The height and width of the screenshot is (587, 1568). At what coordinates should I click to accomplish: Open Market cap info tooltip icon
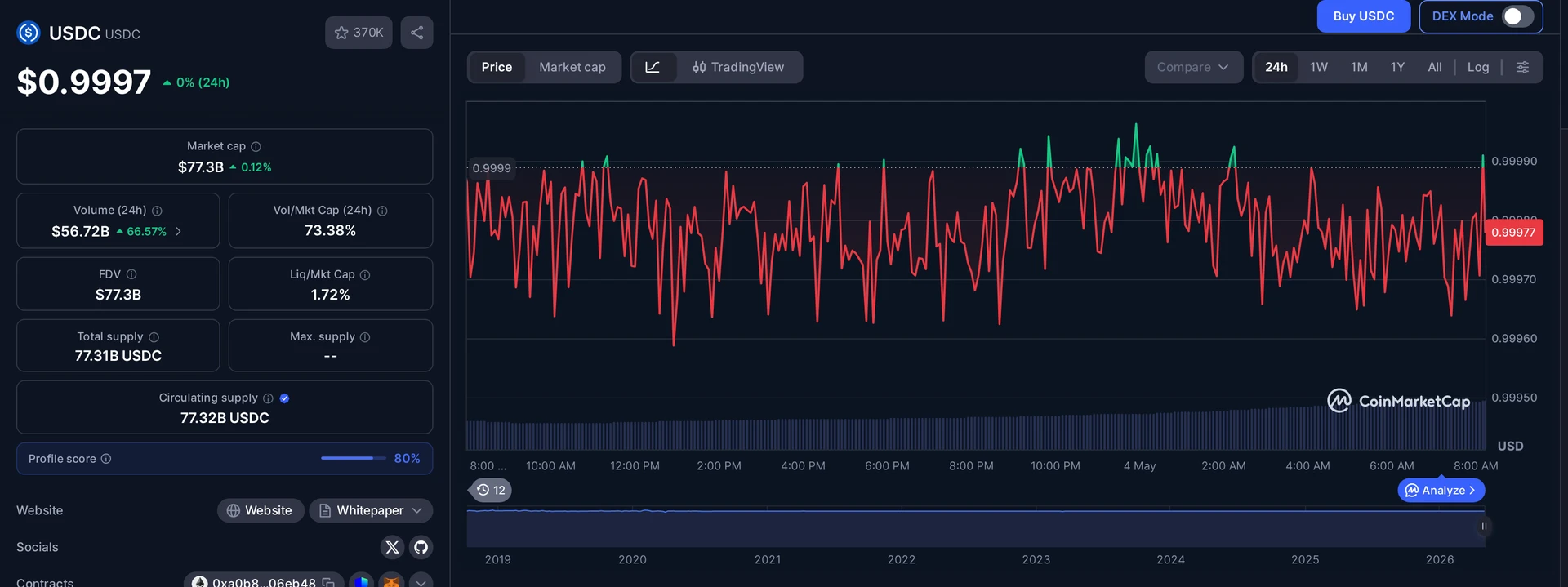point(256,146)
